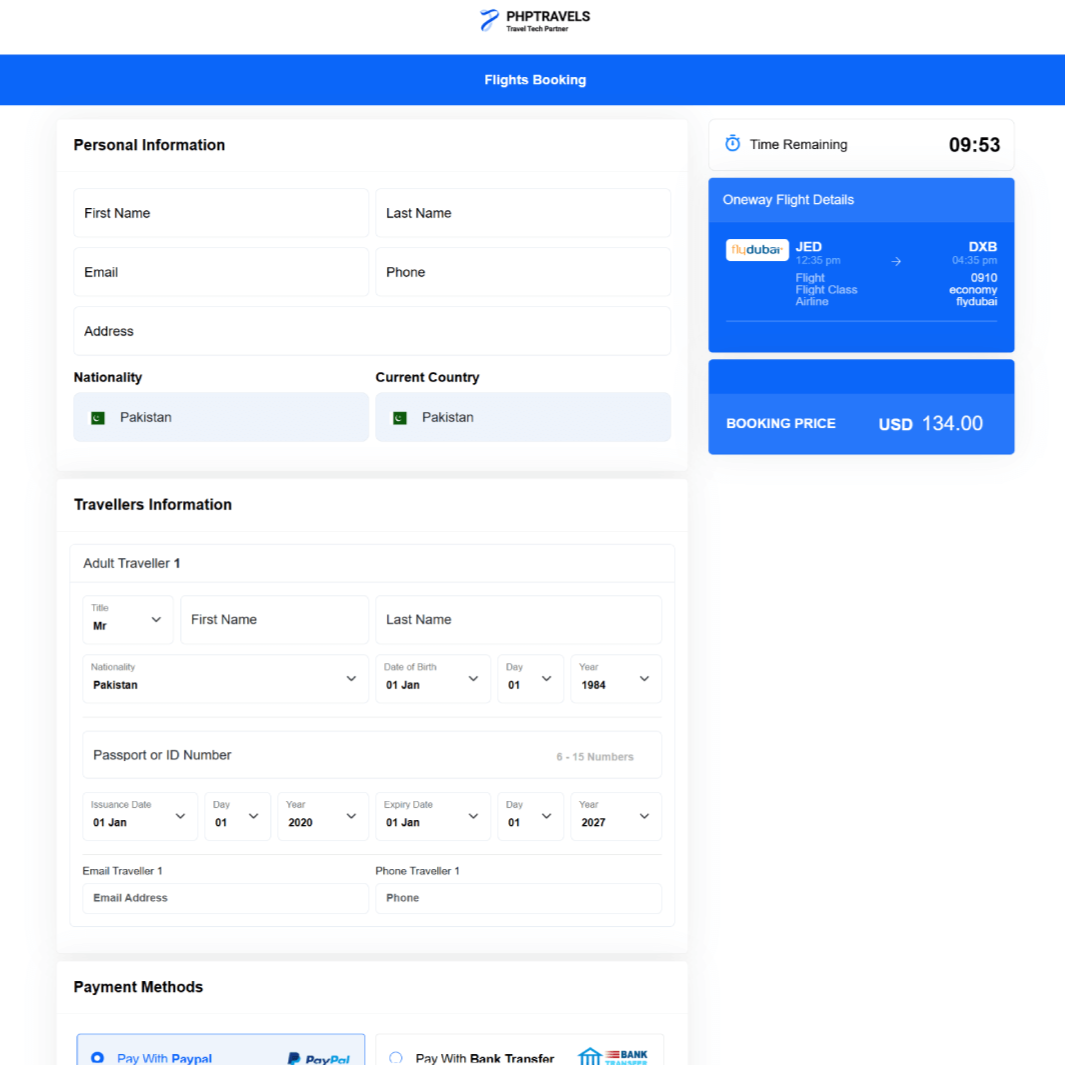
Task: Click the 134.00 booking price amount
Action: pyautogui.click(x=952, y=423)
